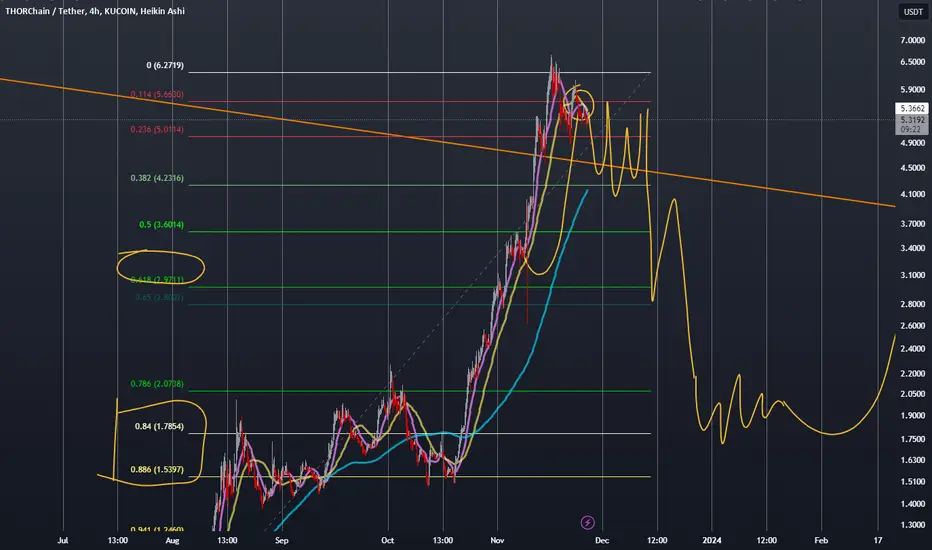Click the Feb time axis label
932x550 pixels.
(x=821, y=540)
